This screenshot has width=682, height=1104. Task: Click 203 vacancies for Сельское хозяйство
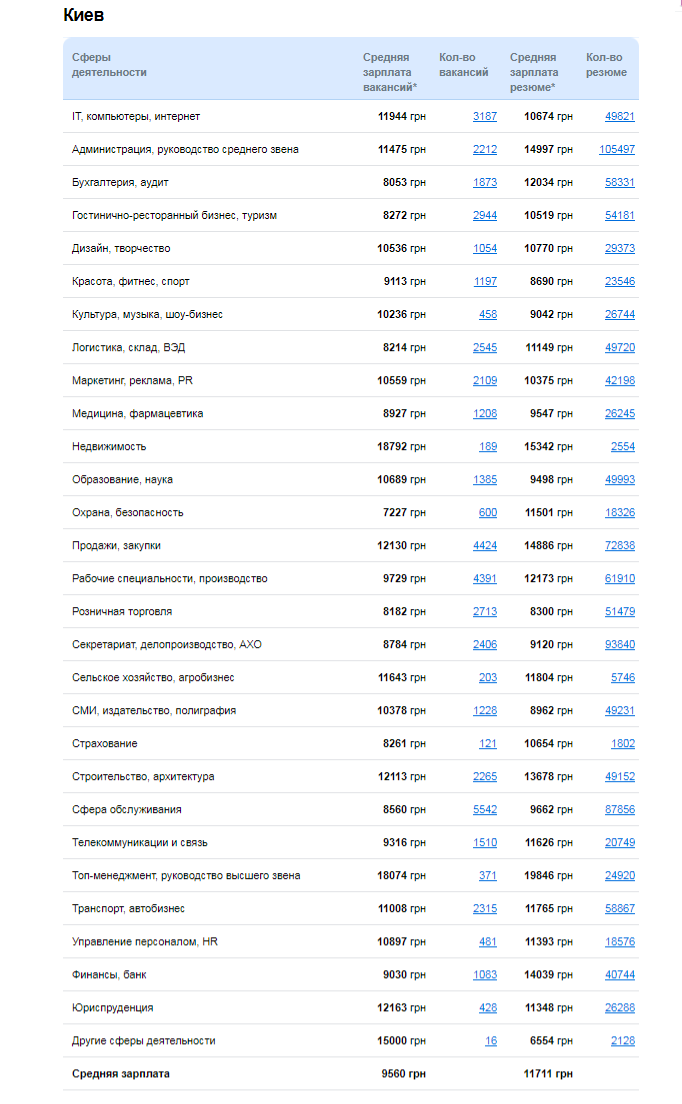click(x=487, y=677)
